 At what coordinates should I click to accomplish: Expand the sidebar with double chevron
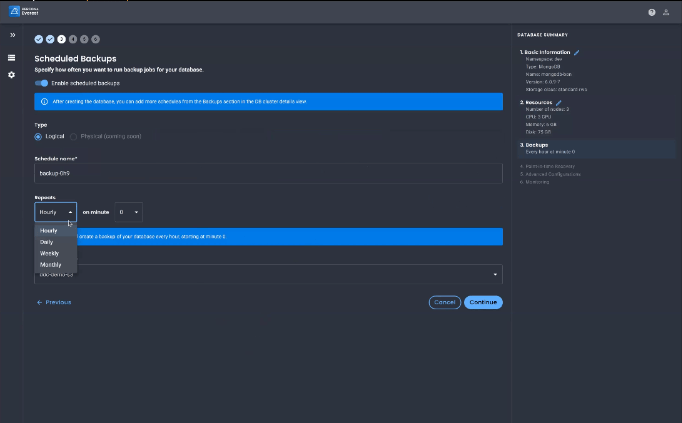click(x=12, y=35)
